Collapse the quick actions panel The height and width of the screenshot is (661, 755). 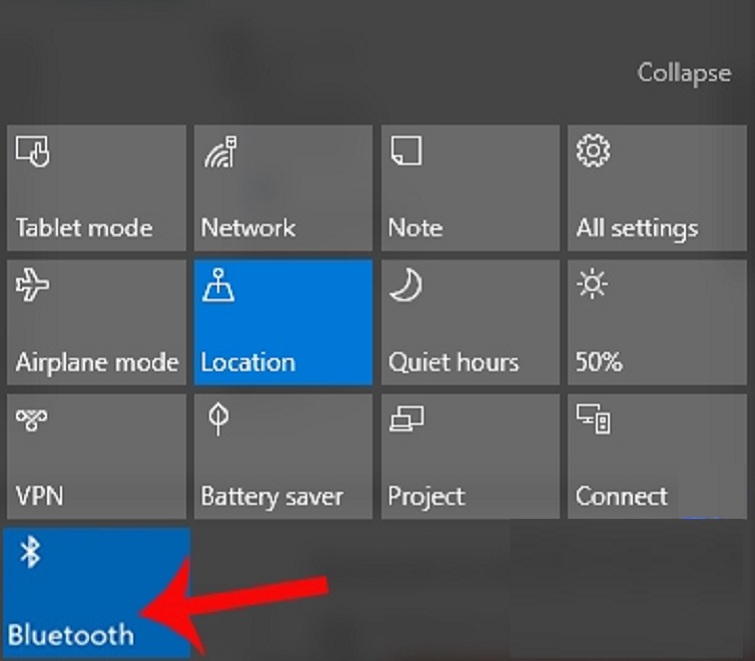(x=684, y=74)
